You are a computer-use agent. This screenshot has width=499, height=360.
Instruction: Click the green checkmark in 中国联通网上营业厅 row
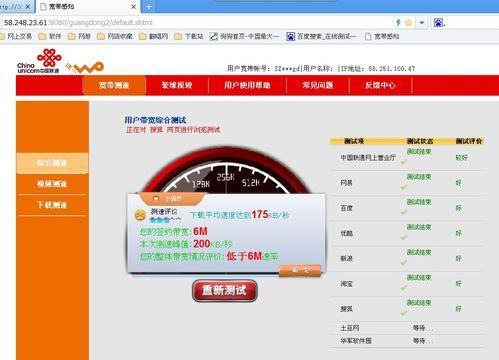[404, 162]
